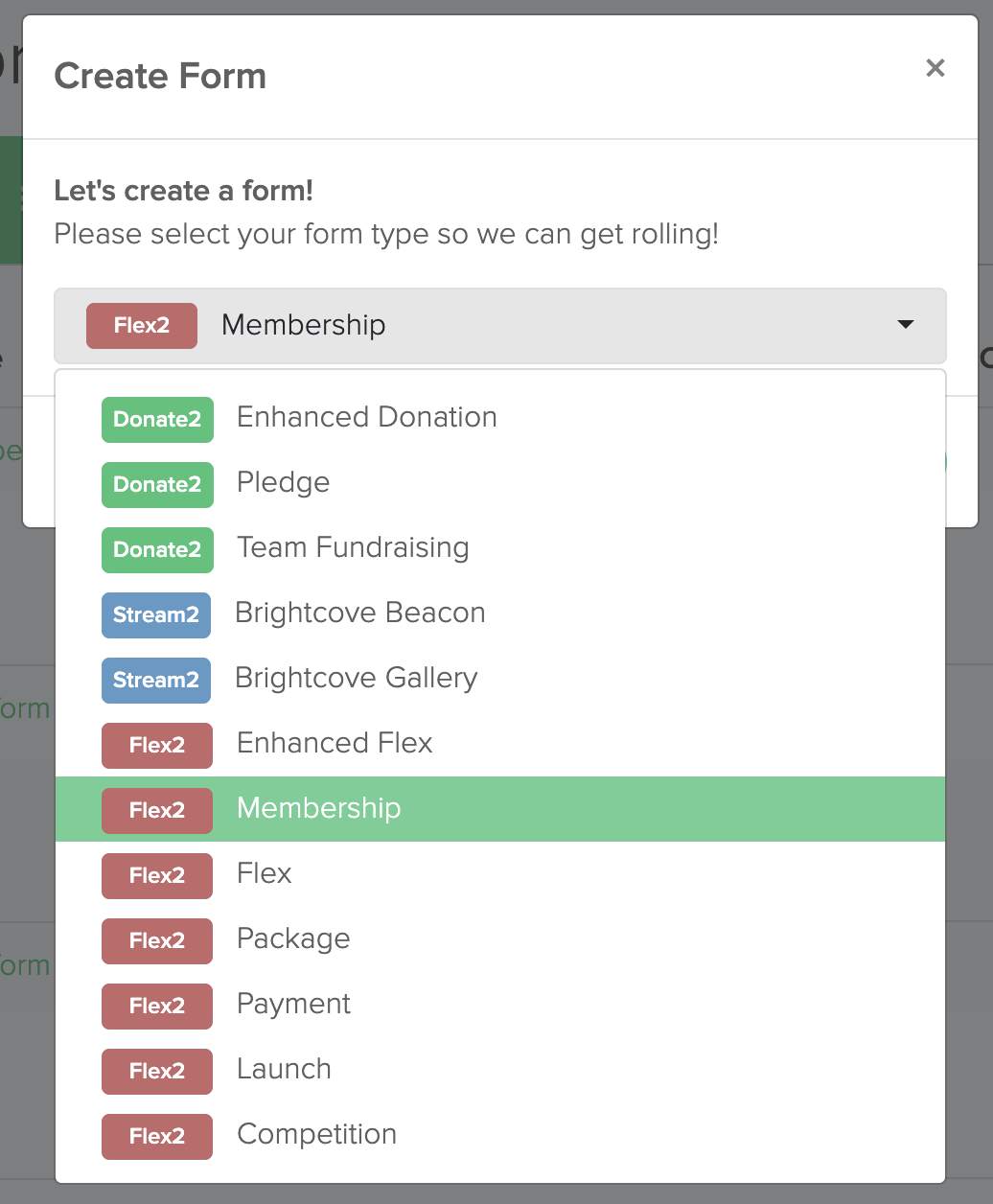Image resolution: width=993 pixels, height=1204 pixels.
Task: Select the Package option
Action: 293,939
